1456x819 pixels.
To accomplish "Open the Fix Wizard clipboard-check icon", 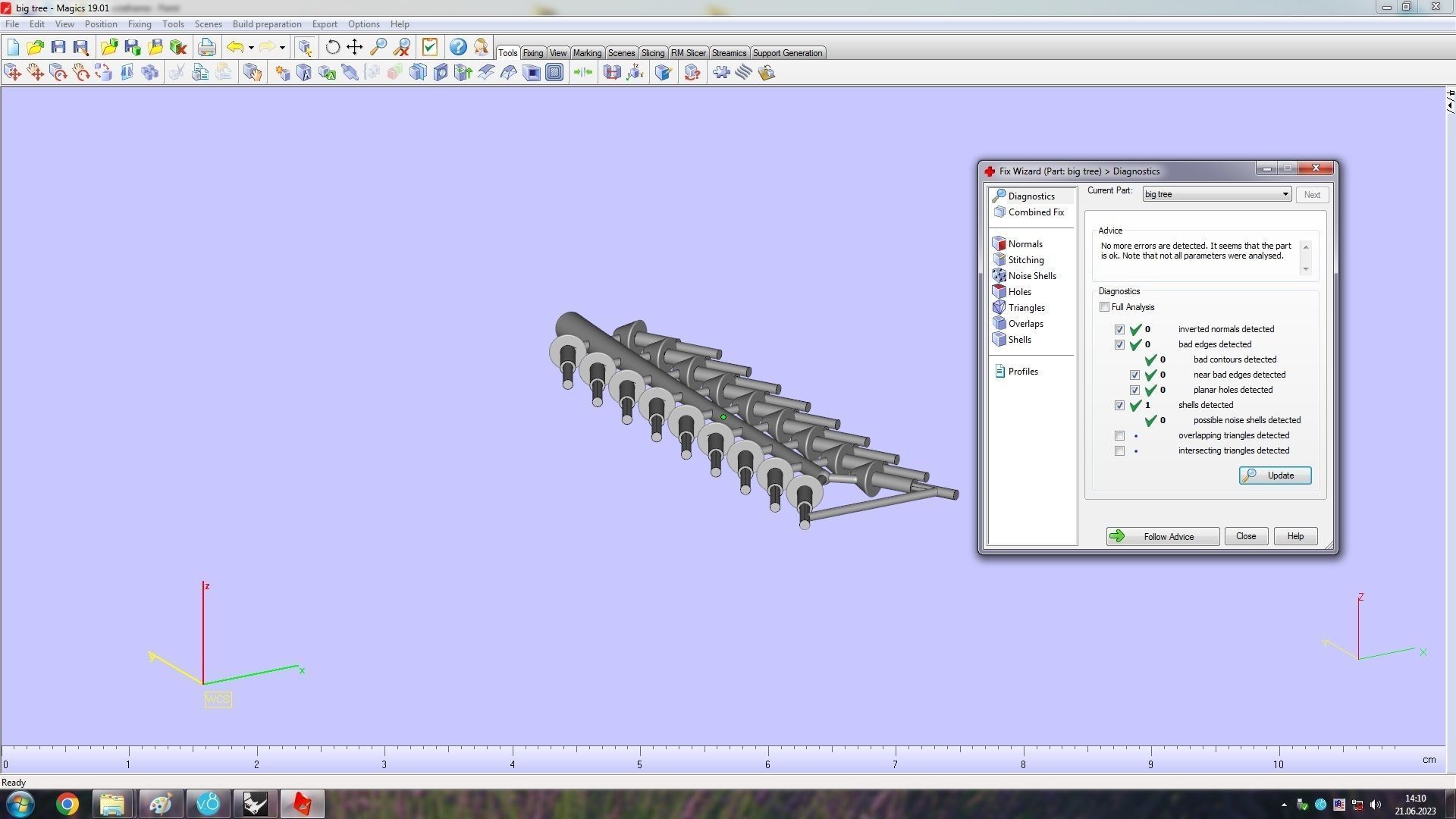I will [430, 47].
